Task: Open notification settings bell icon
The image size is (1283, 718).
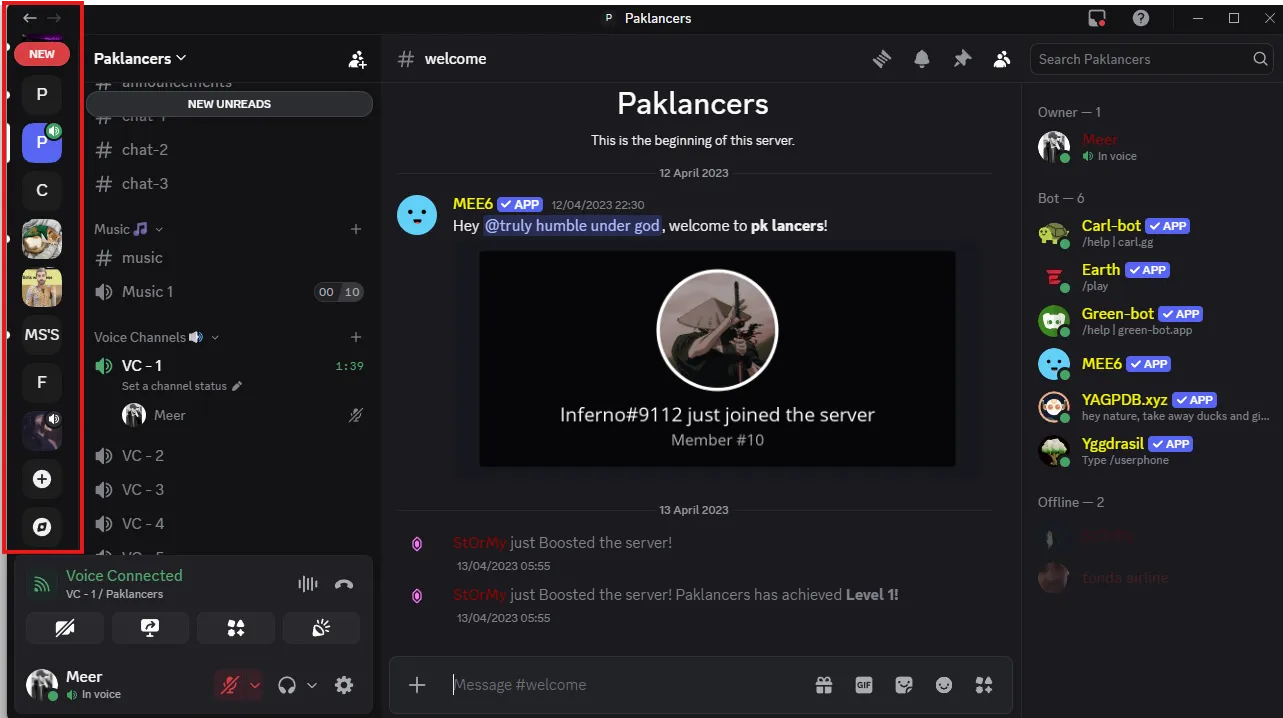Action: pos(921,59)
